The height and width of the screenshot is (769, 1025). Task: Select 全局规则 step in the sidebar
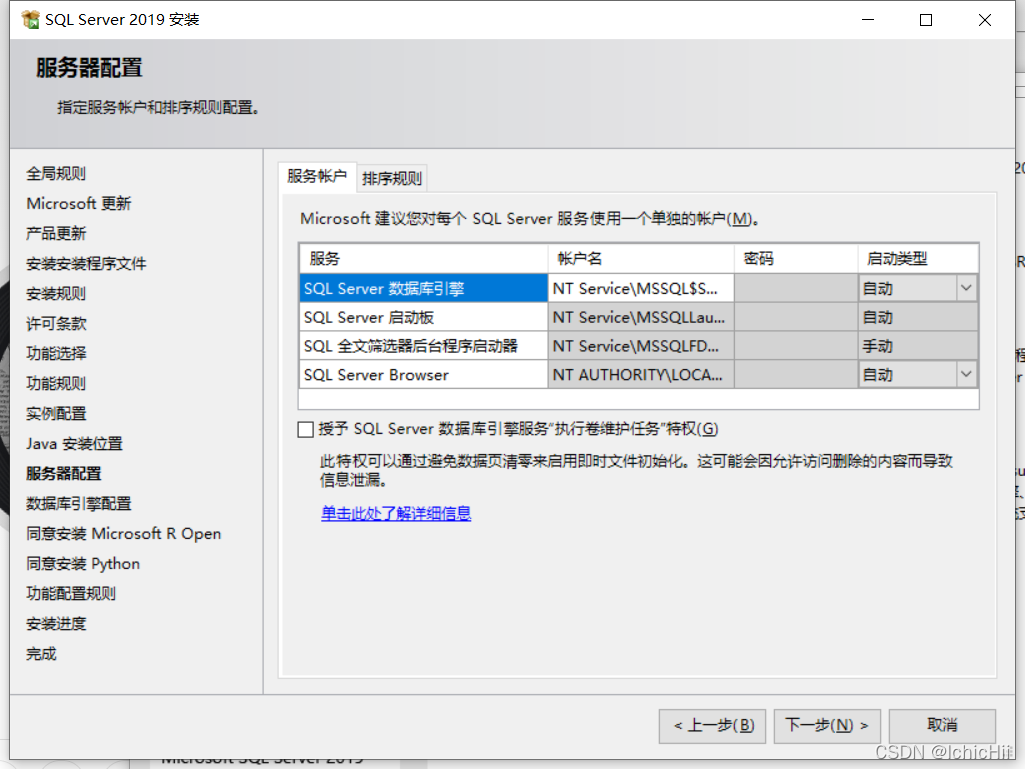[56, 174]
